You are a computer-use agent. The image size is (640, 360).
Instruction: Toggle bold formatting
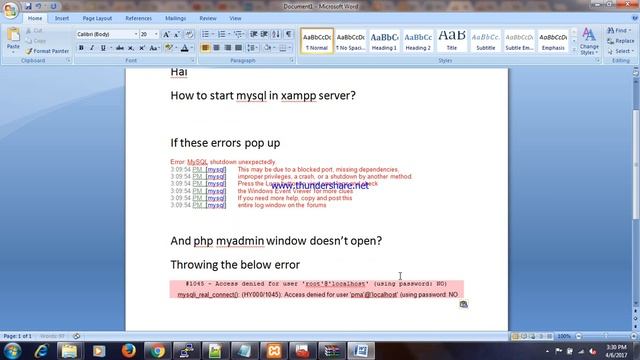tap(81, 48)
